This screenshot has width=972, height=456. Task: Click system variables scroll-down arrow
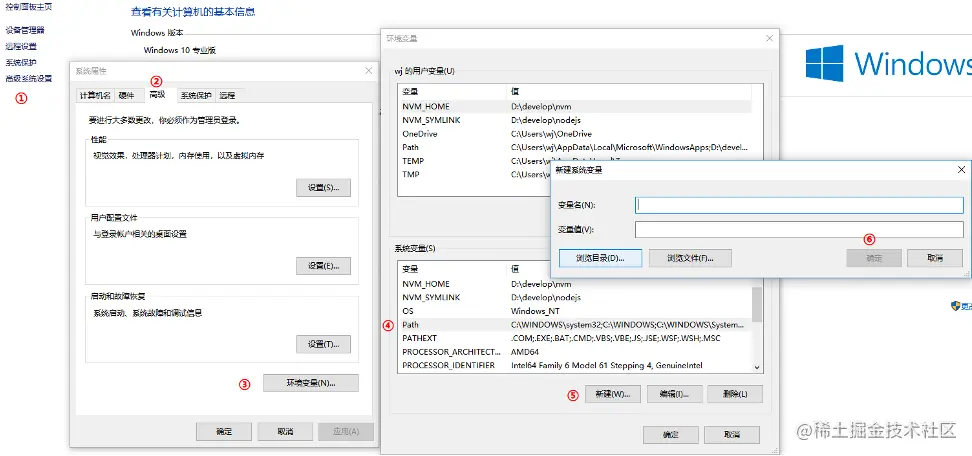[x=757, y=367]
